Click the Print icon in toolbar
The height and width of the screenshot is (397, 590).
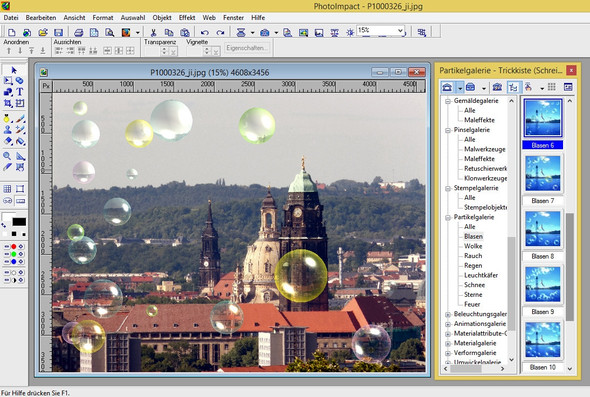point(78,33)
